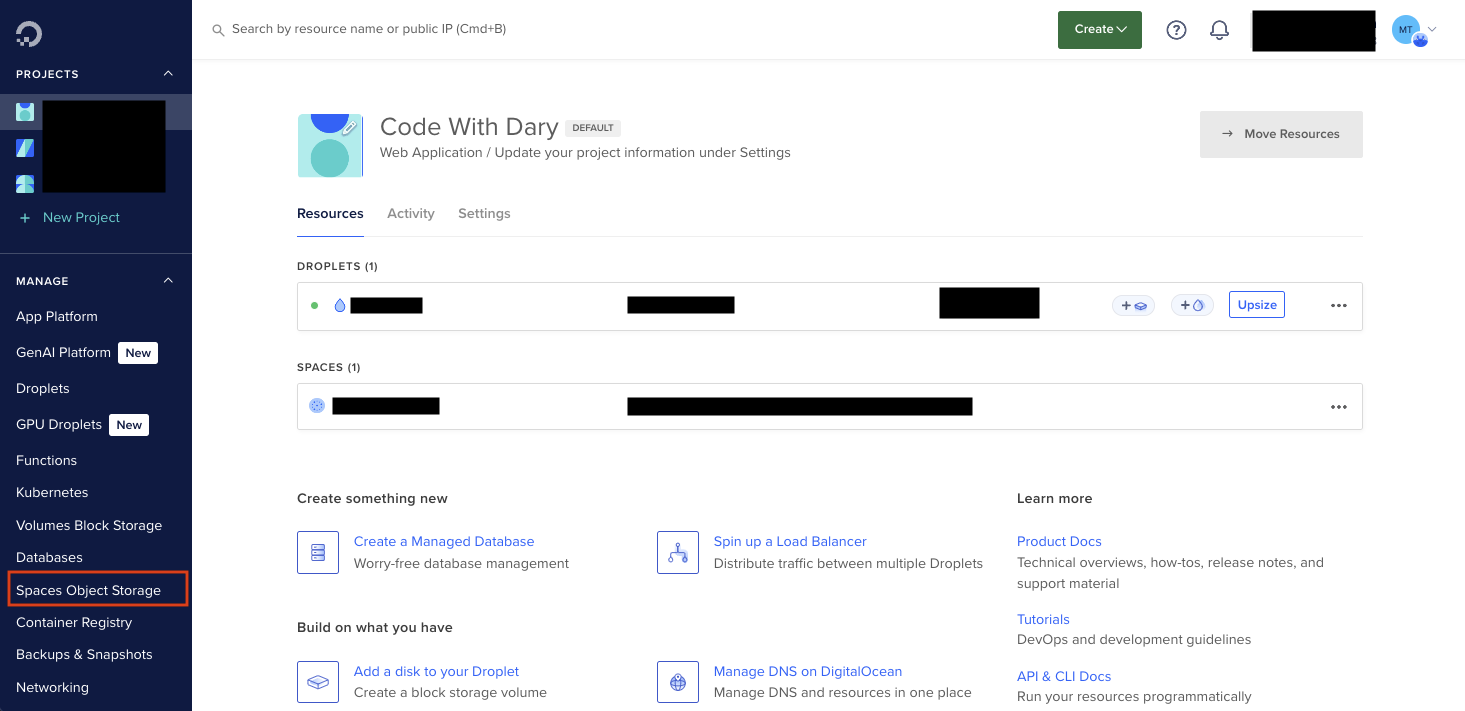1465x711 pixels.
Task: Click the second project icon in the sidebar
Action: (25, 148)
